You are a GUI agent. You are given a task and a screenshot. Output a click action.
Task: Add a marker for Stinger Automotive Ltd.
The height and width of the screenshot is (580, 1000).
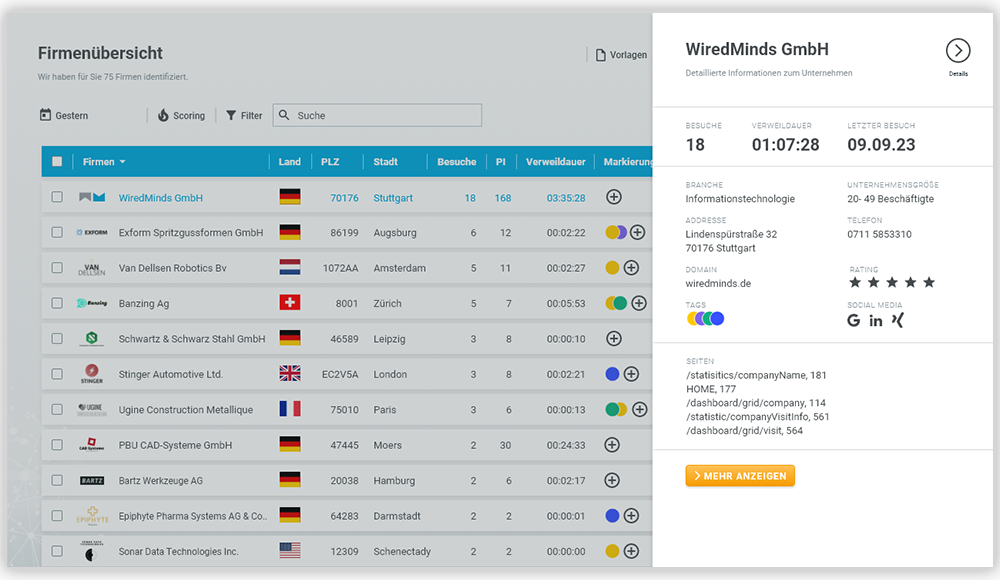click(631, 374)
